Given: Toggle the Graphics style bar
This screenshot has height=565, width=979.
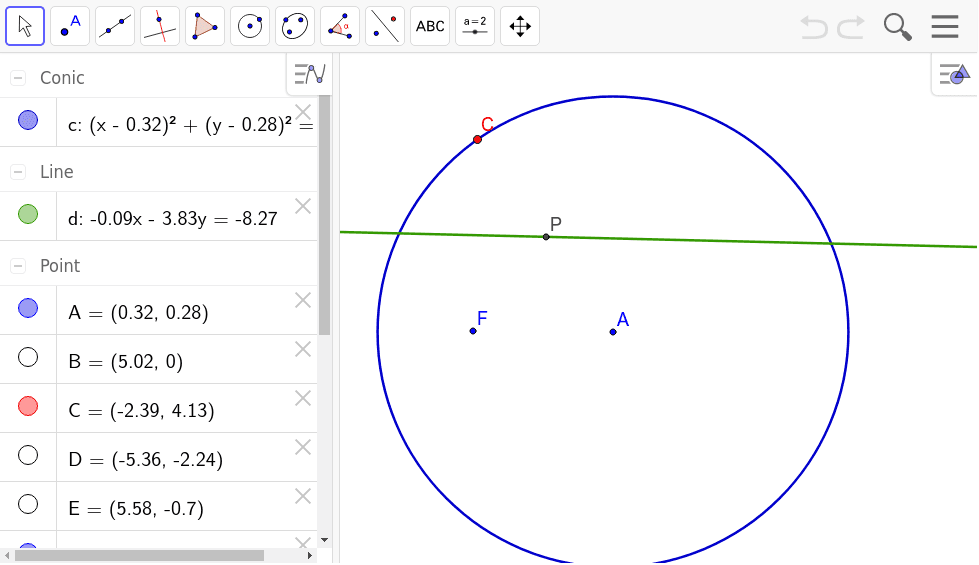Looking at the screenshot, I should (955, 74).
